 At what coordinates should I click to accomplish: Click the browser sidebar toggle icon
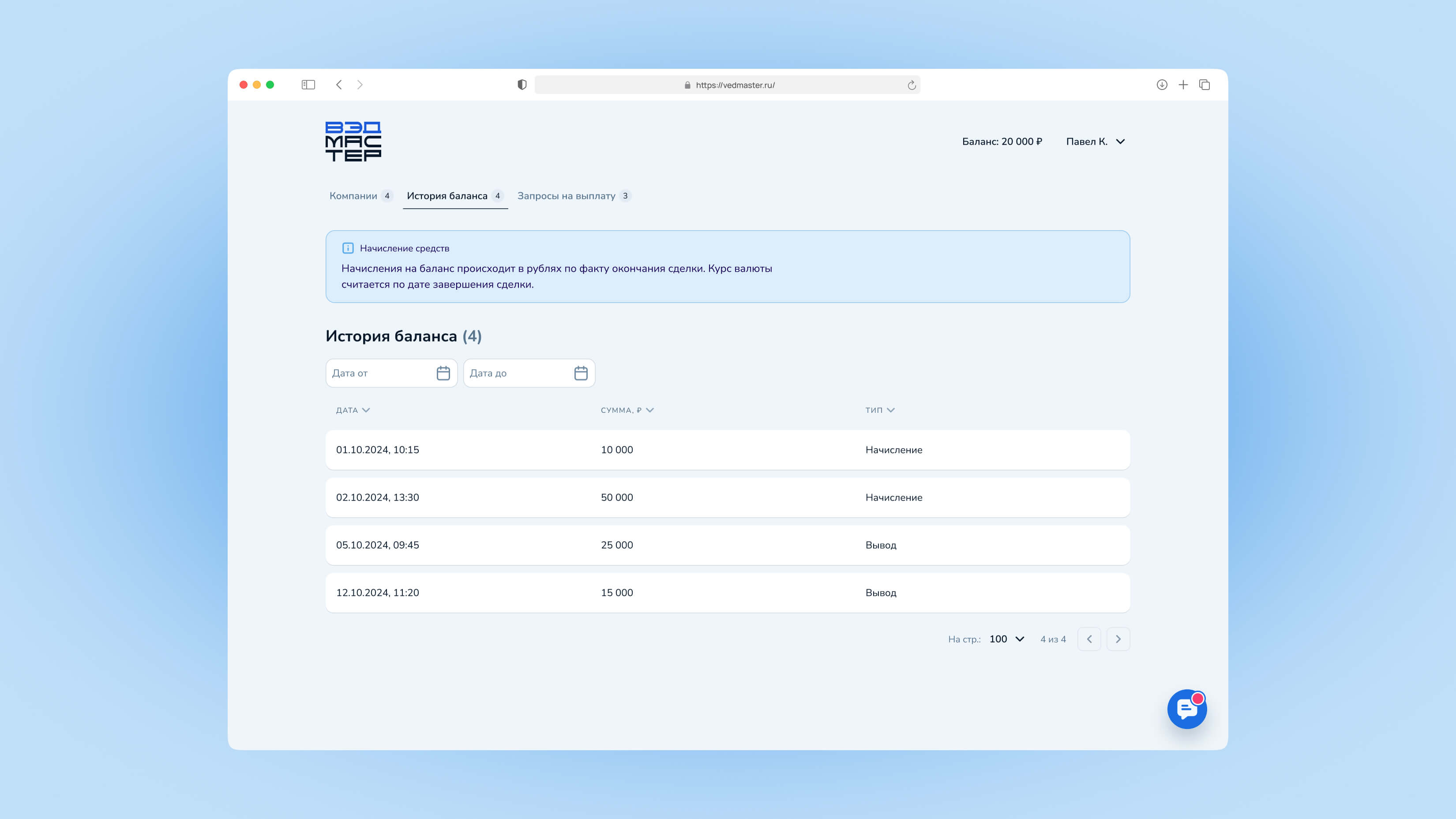(x=308, y=85)
